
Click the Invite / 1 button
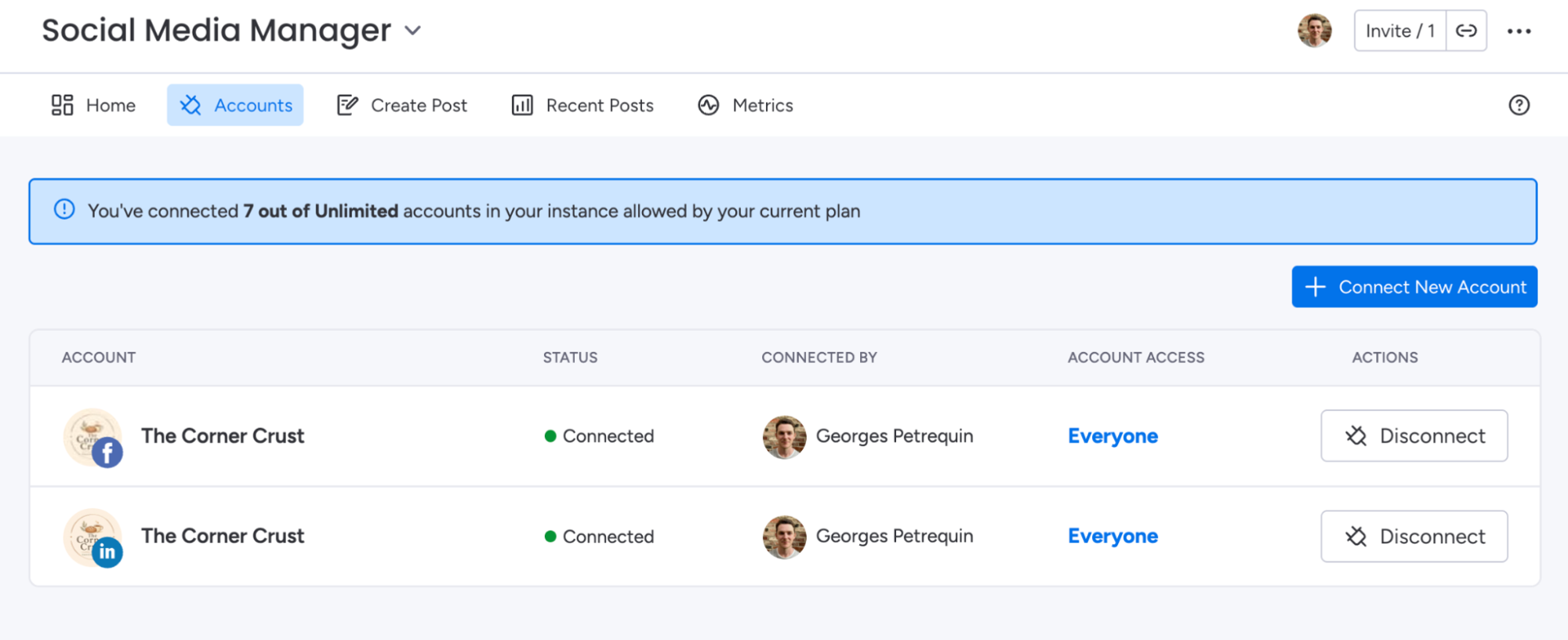1400,31
